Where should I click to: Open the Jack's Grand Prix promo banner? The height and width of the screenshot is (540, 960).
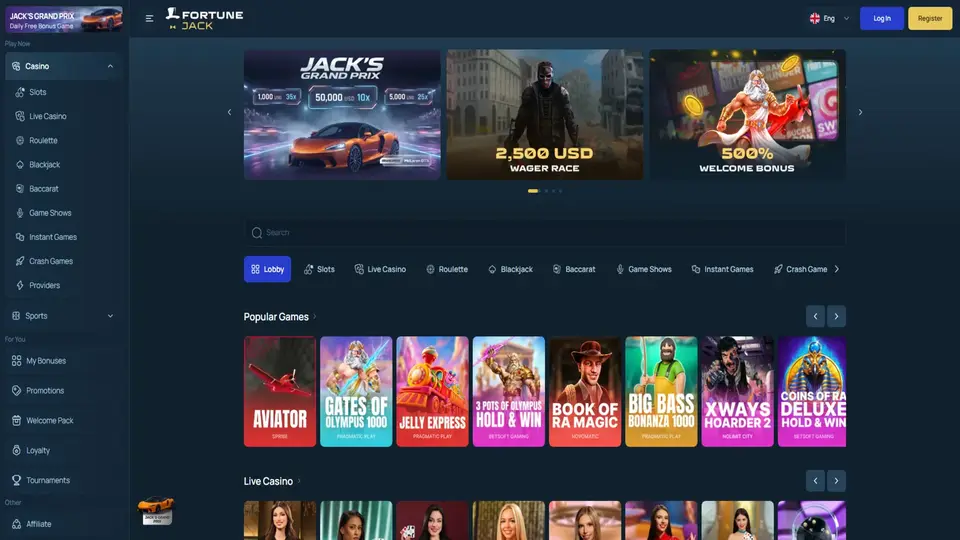click(342, 114)
